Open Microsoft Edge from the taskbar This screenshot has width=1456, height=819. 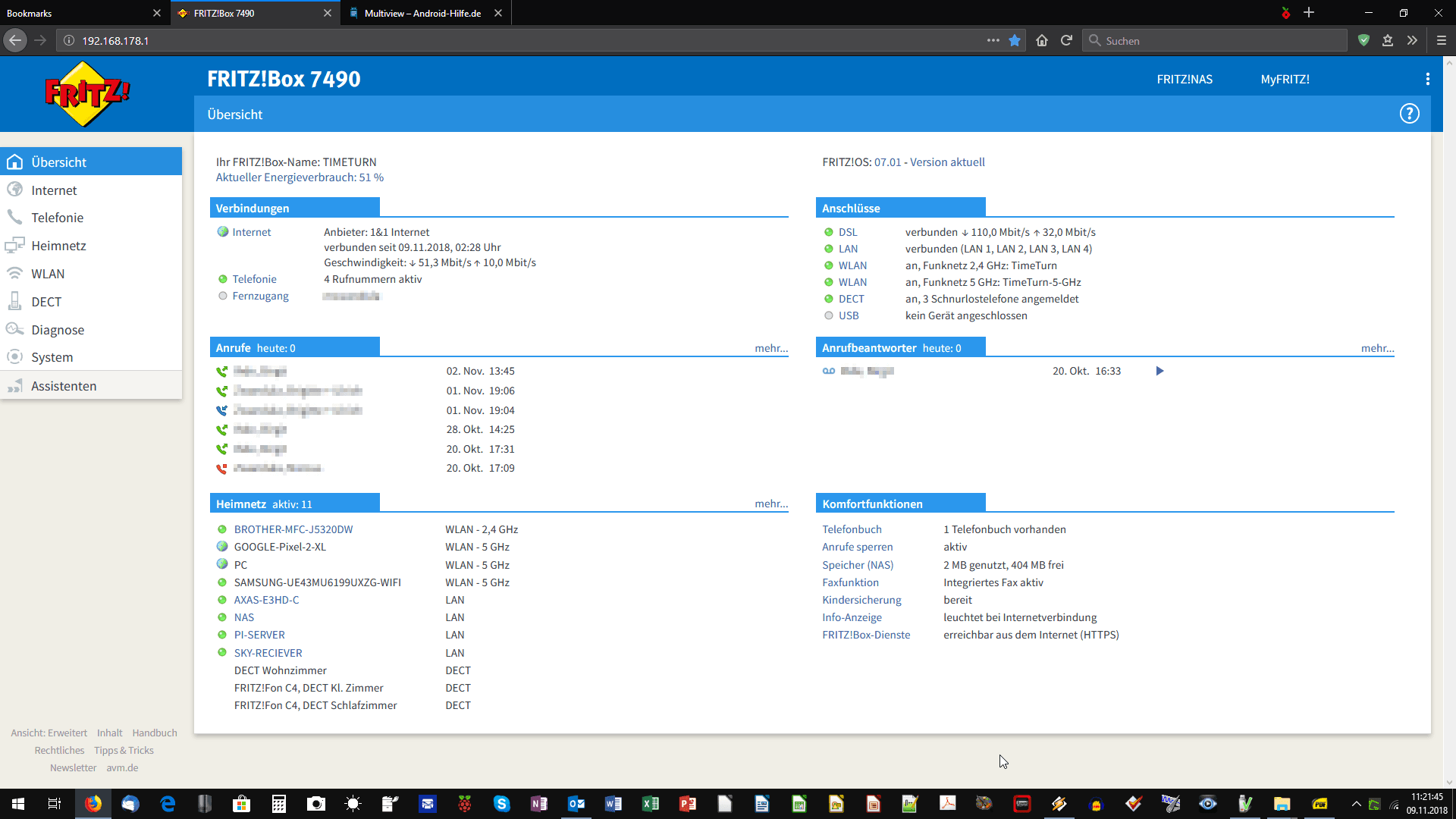[168, 804]
